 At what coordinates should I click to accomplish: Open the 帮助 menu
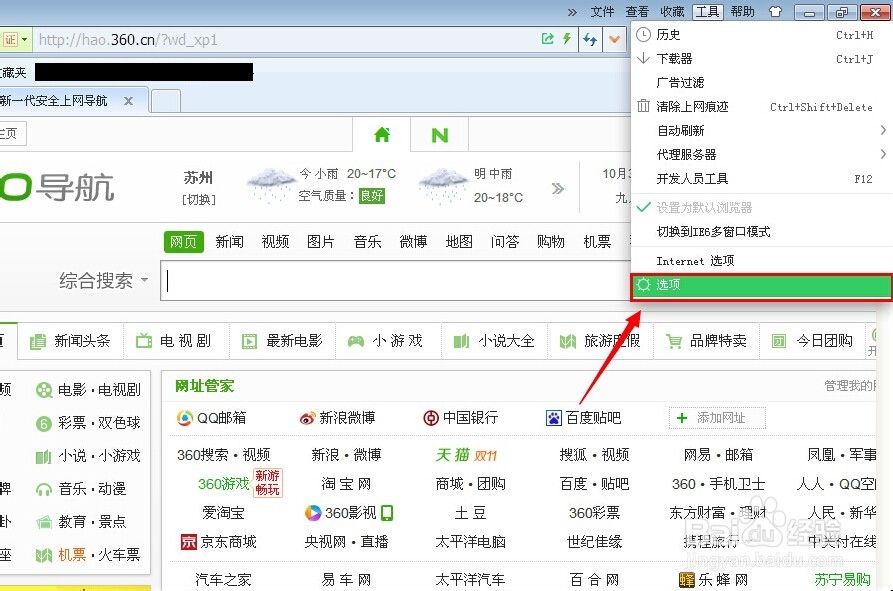coord(743,11)
